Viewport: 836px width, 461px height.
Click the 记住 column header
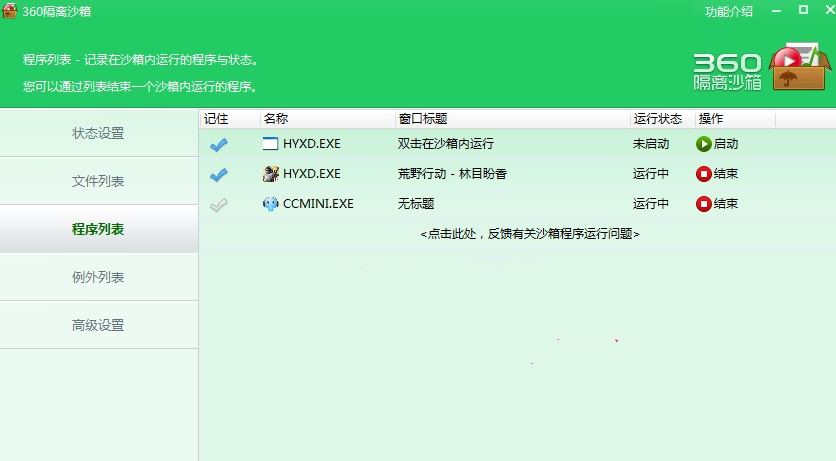click(230, 118)
